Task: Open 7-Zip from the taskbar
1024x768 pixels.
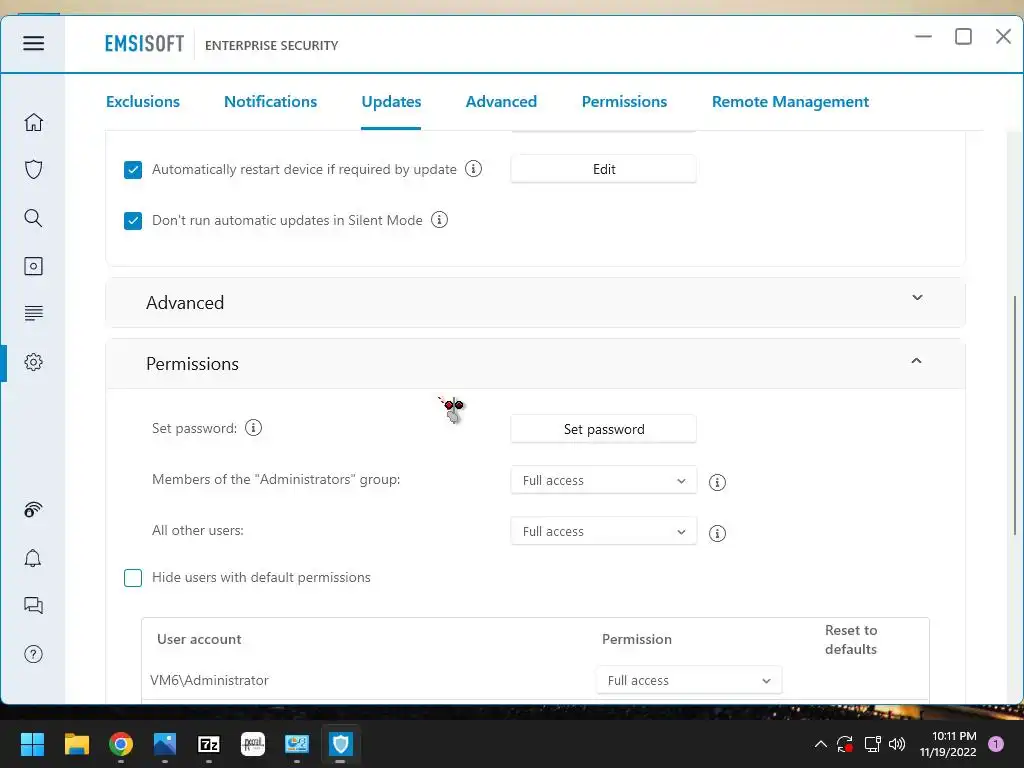Action: 209,744
